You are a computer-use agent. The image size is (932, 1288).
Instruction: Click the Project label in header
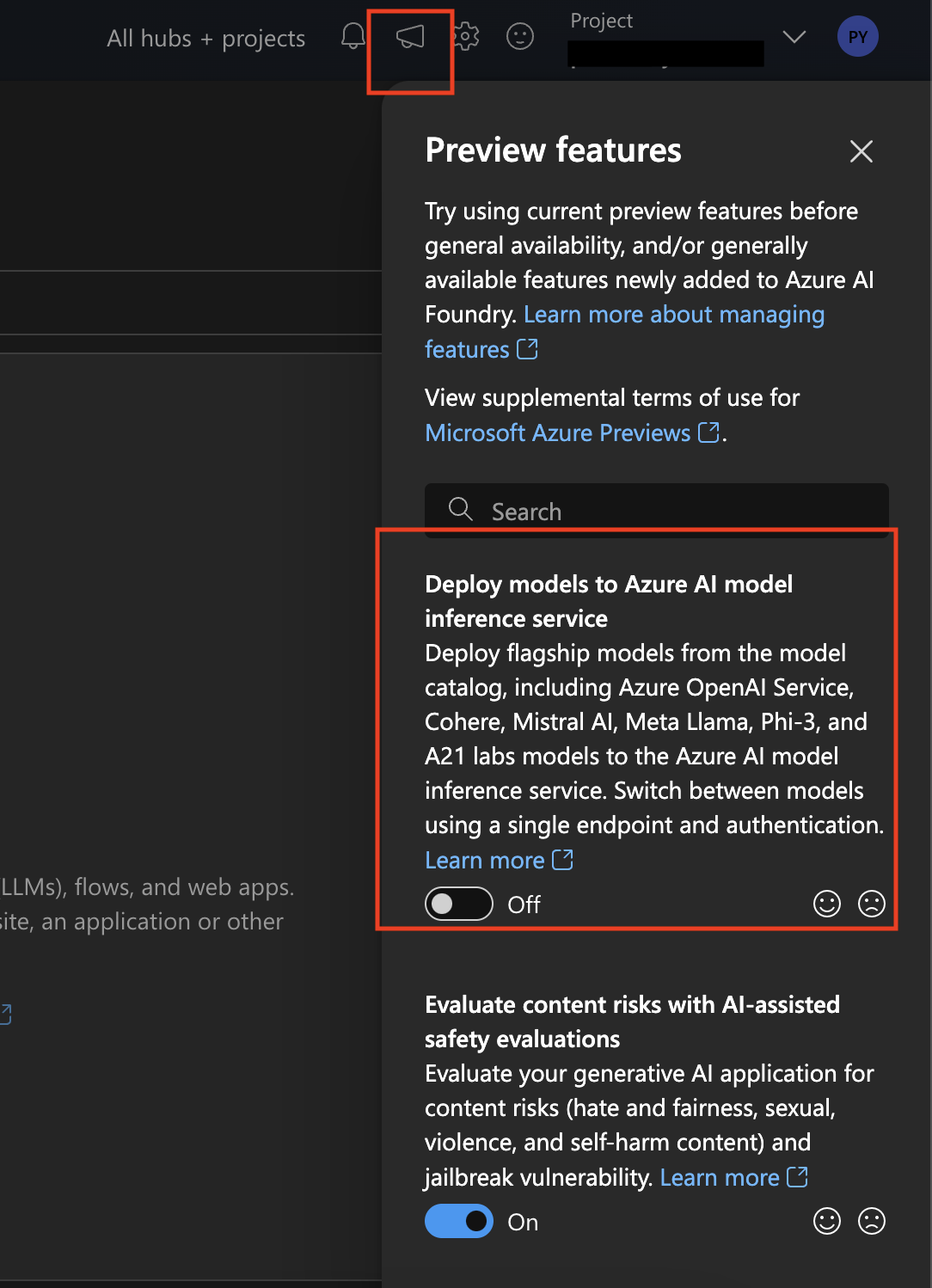pyautogui.click(x=602, y=21)
